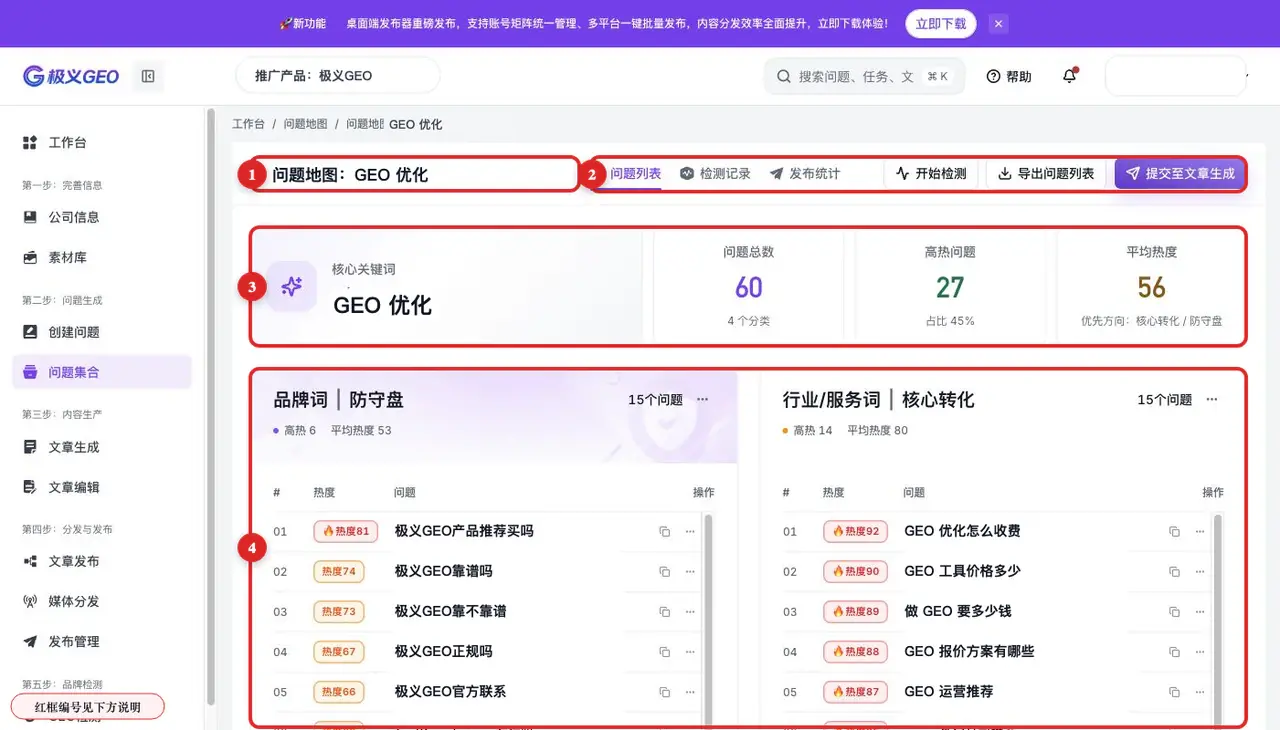Screen dimensions: 1280x730
Task: Open more options for 极义GEO官方联系
Action: tap(690, 691)
